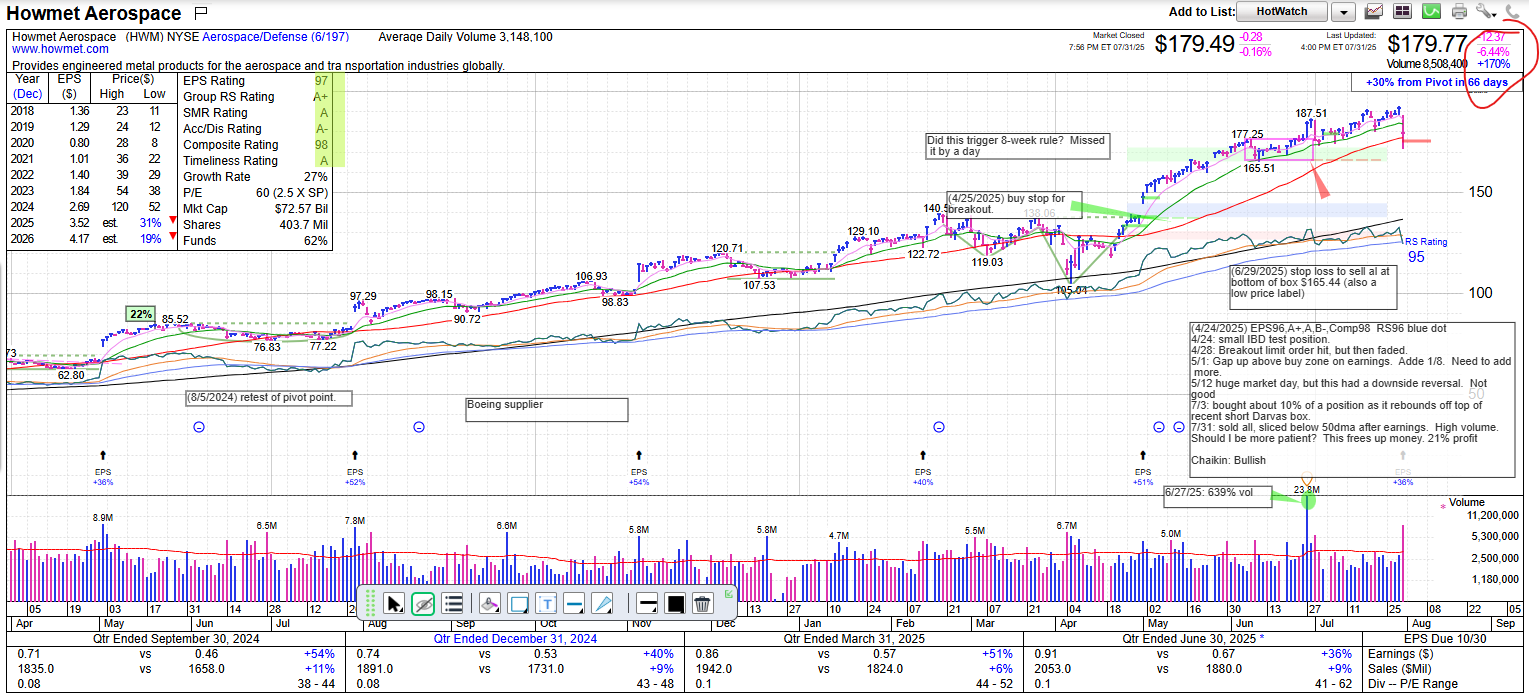Click the 165.51 price low label

pyautogui.click(x=1258, y=169)
